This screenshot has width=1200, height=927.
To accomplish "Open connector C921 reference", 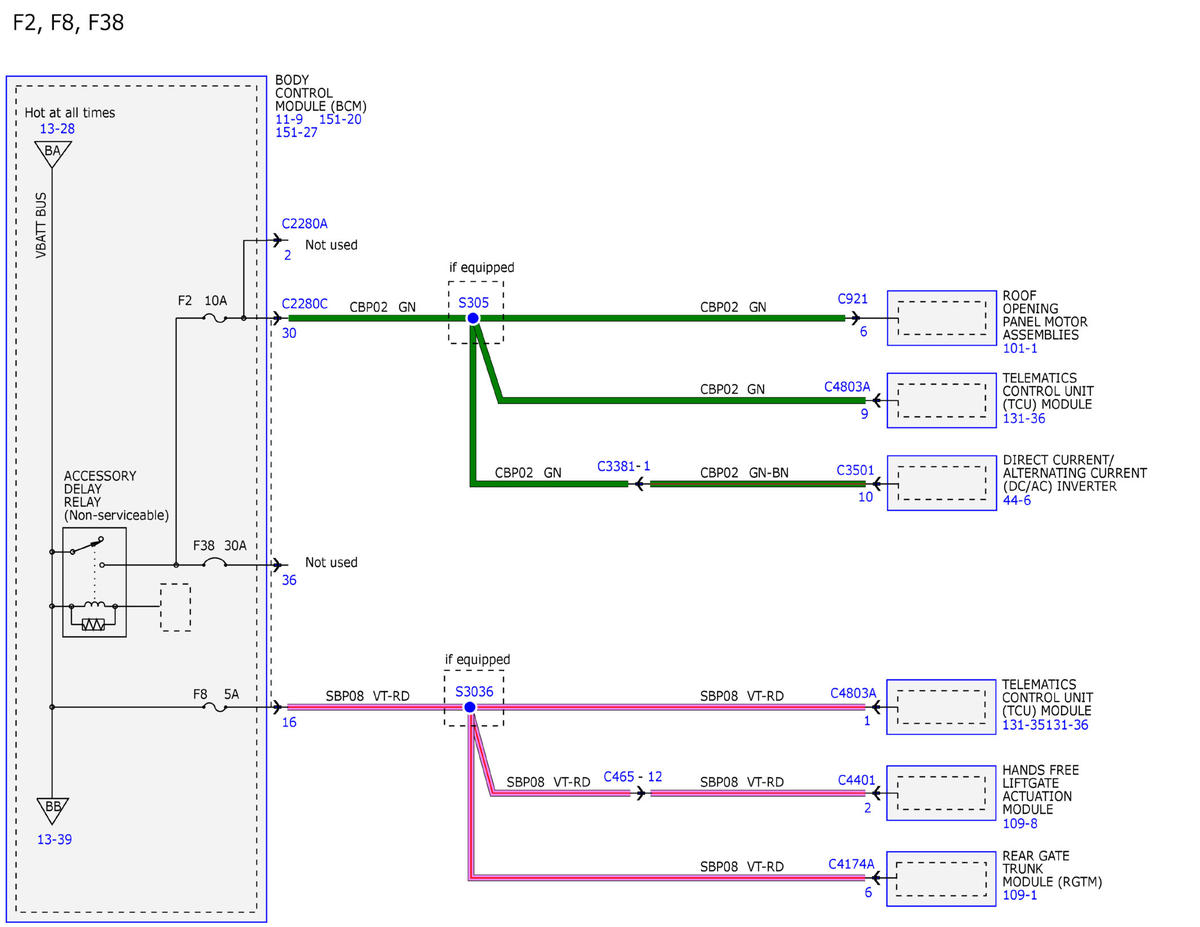I will tap(853, 299).
